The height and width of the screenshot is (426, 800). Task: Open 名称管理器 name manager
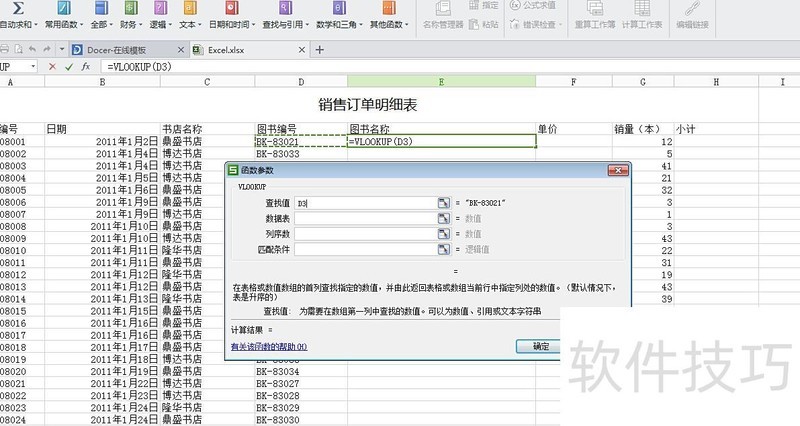[x=443, y=15]
